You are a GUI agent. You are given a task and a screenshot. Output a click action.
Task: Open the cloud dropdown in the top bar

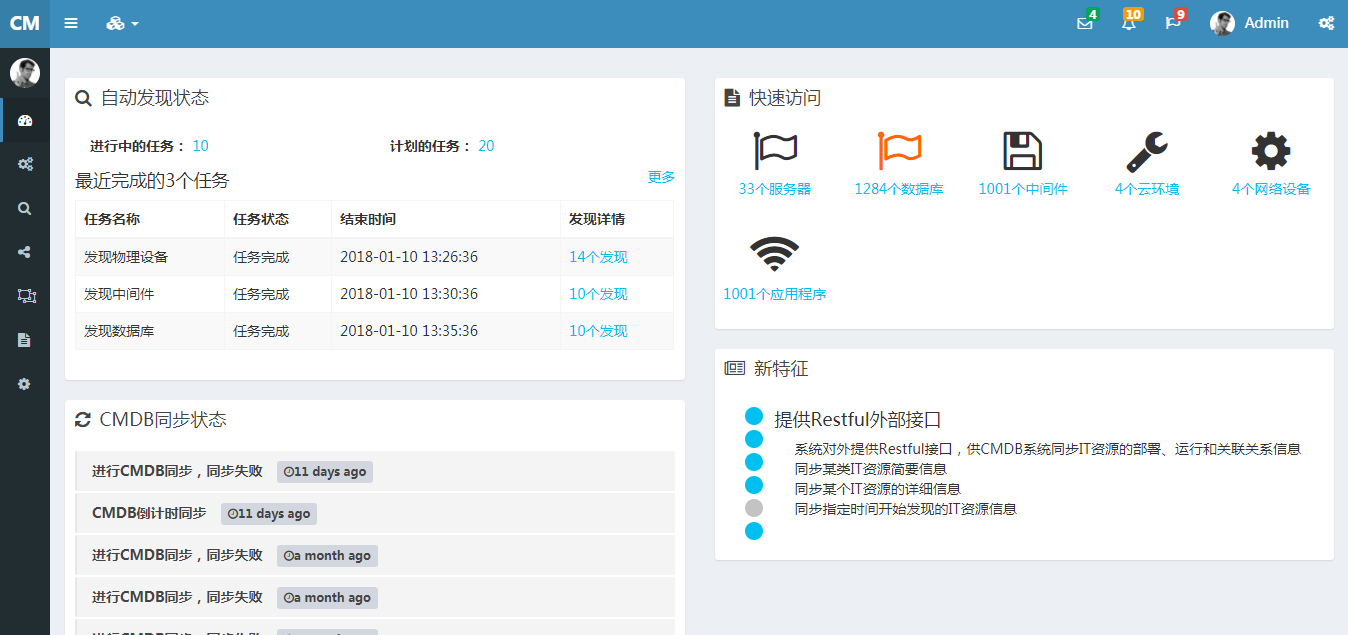[x=121, y=22]
